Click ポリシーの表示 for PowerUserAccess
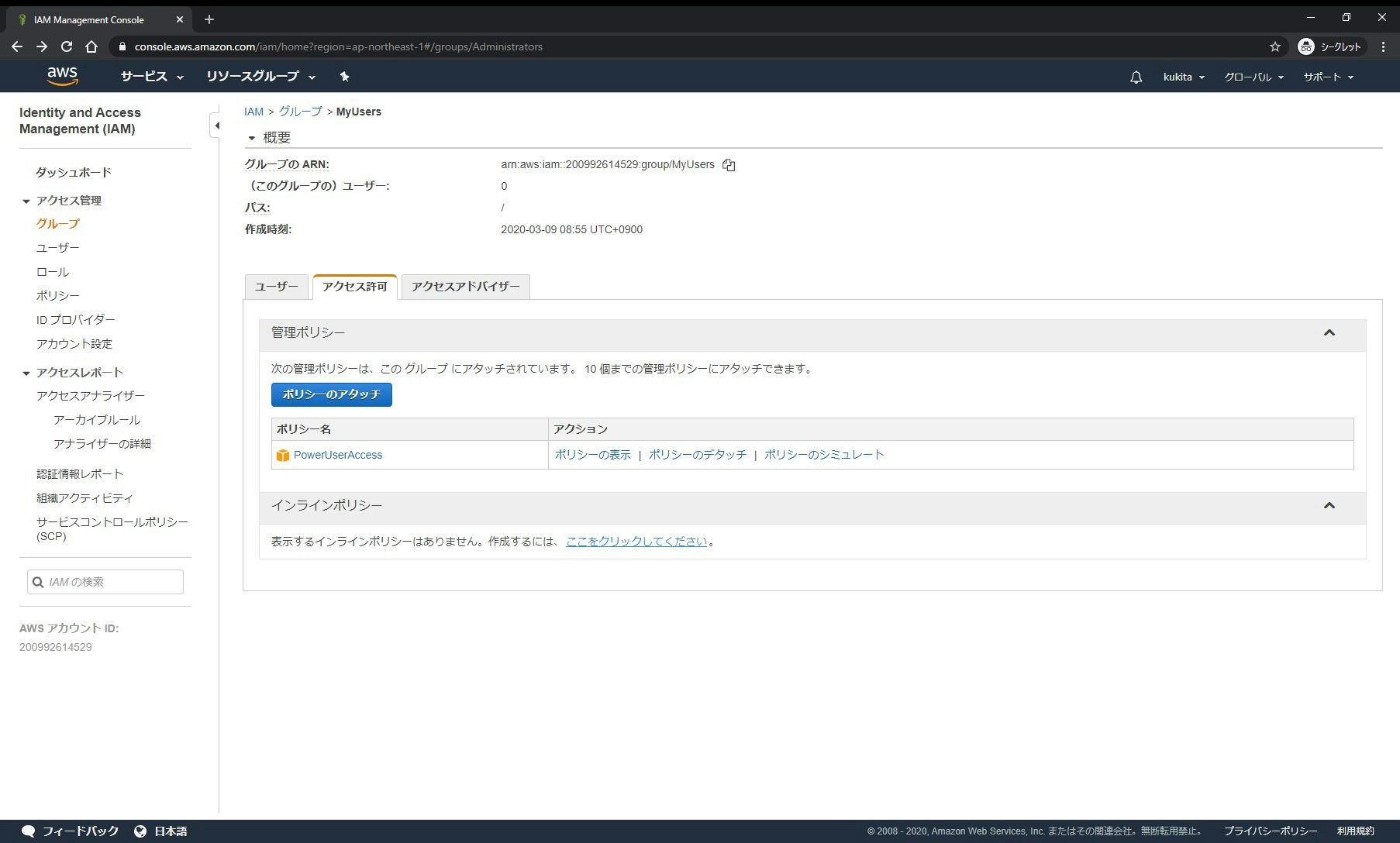Image resolution: width=1400 pixels, height=843 pixels. pos(592,456)
